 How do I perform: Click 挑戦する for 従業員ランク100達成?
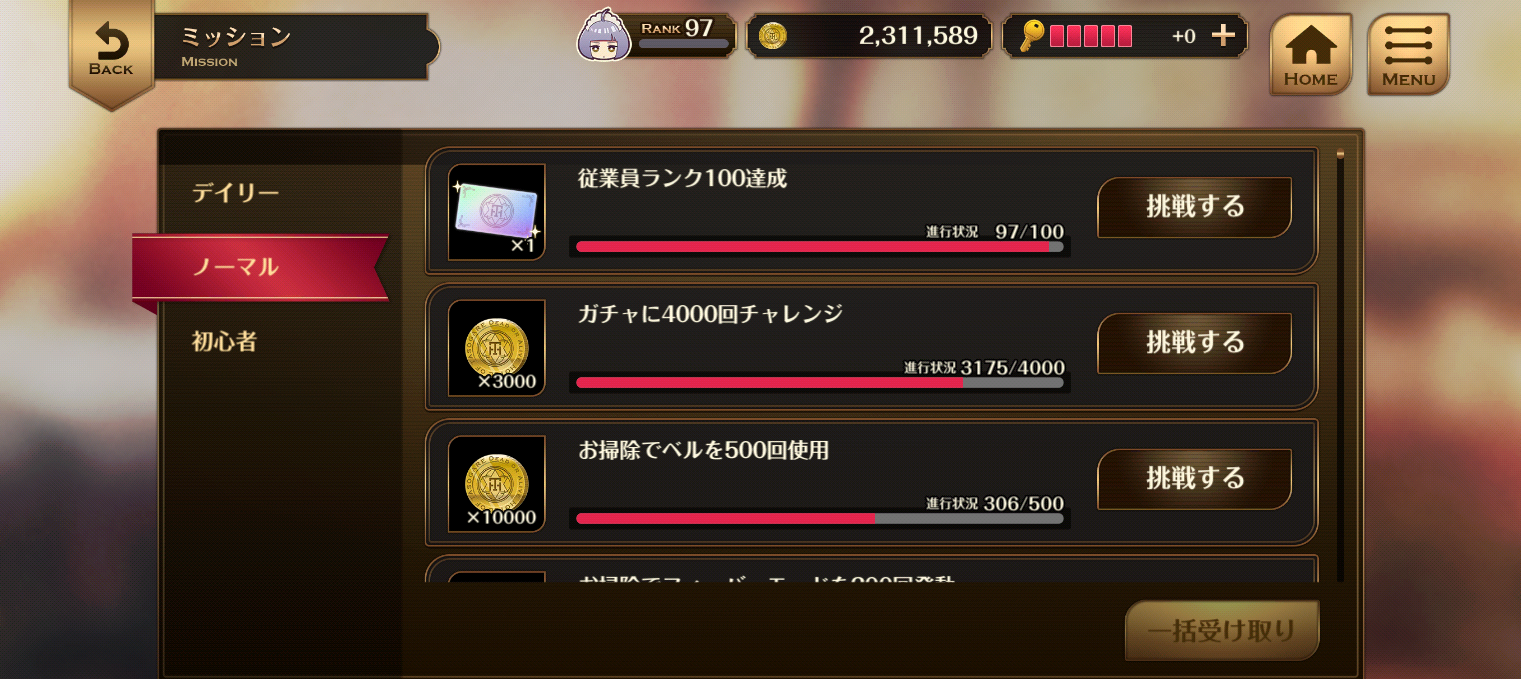pos(1195,207)
